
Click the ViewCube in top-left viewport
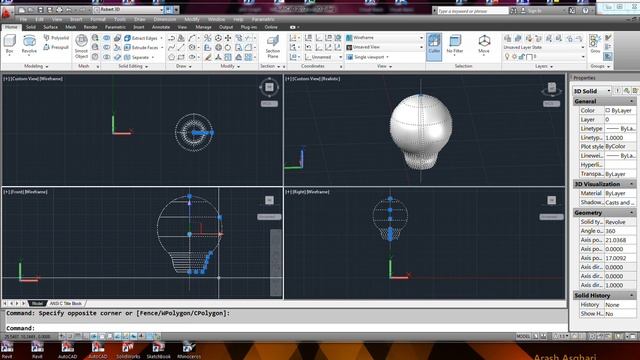pos(269,87)
